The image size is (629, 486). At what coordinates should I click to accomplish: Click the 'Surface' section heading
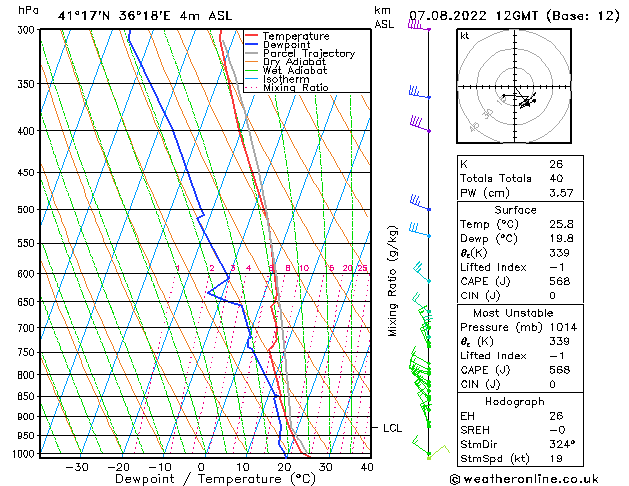click(515, 210)
